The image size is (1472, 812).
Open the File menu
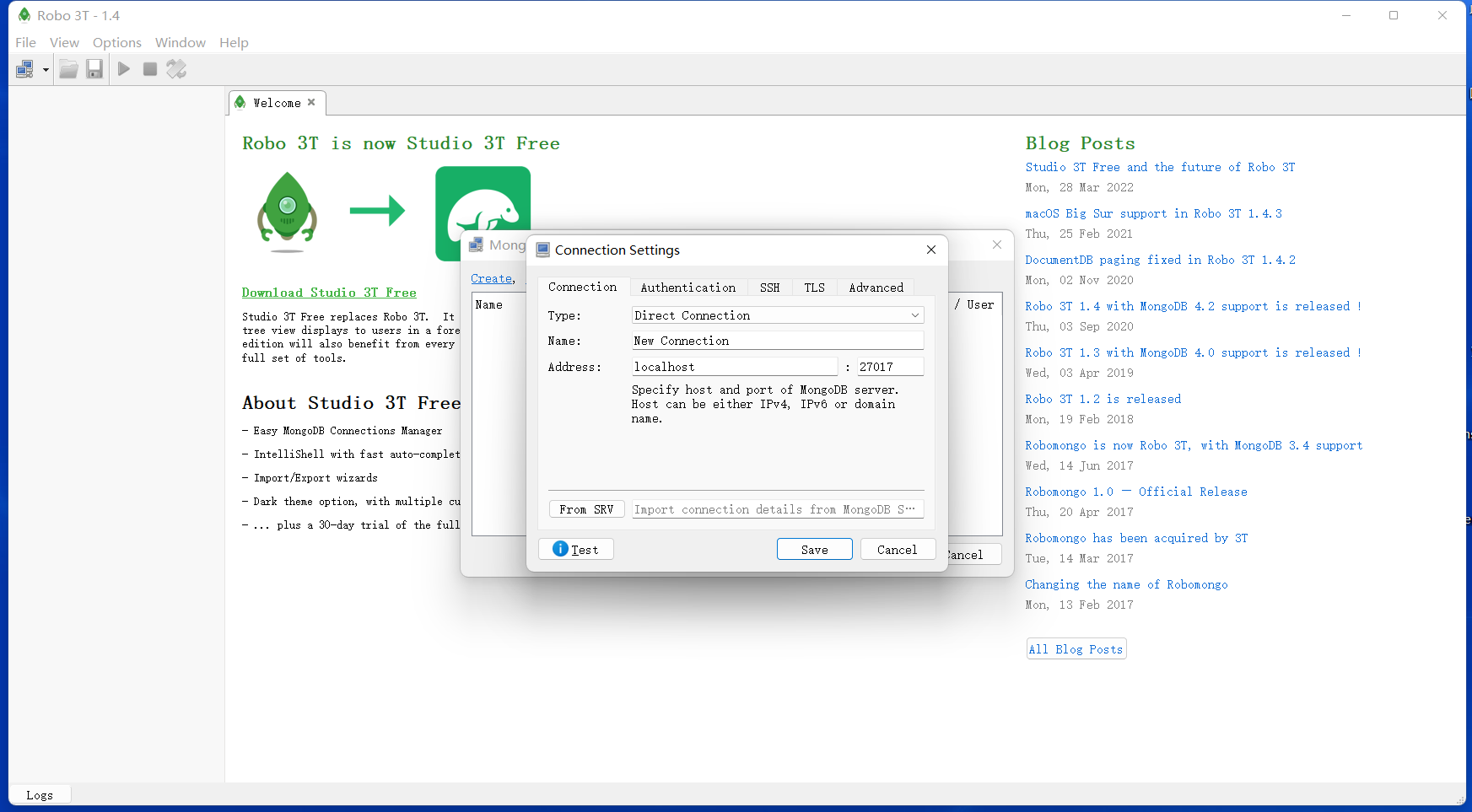[25, 42]
